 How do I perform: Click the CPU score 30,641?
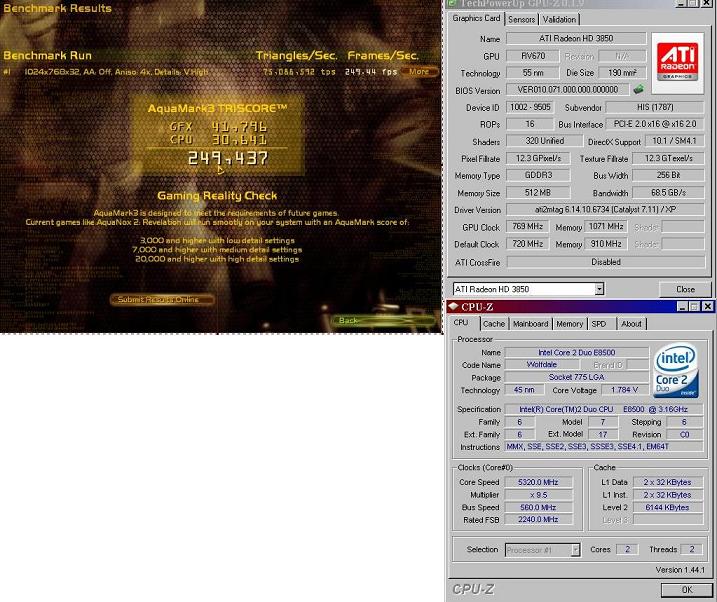point(239,139)
